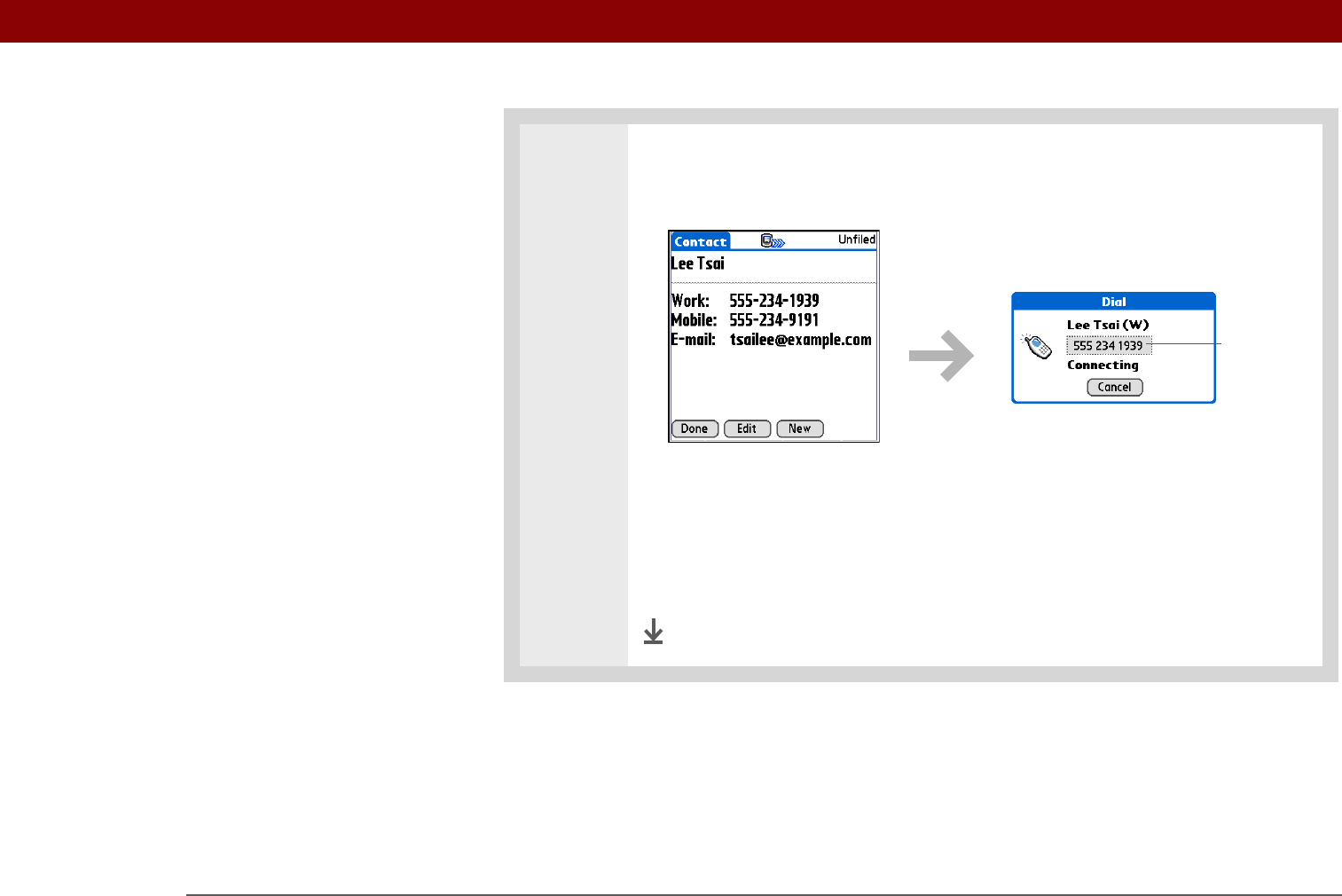This screenshot has height=896, width=1342.
Task: Select the name Lee Tsai in contact
Action: [x=697, y=263]
